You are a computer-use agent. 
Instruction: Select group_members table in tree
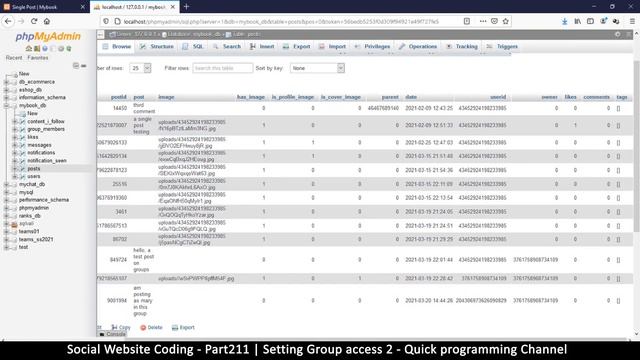pos(46,129)
